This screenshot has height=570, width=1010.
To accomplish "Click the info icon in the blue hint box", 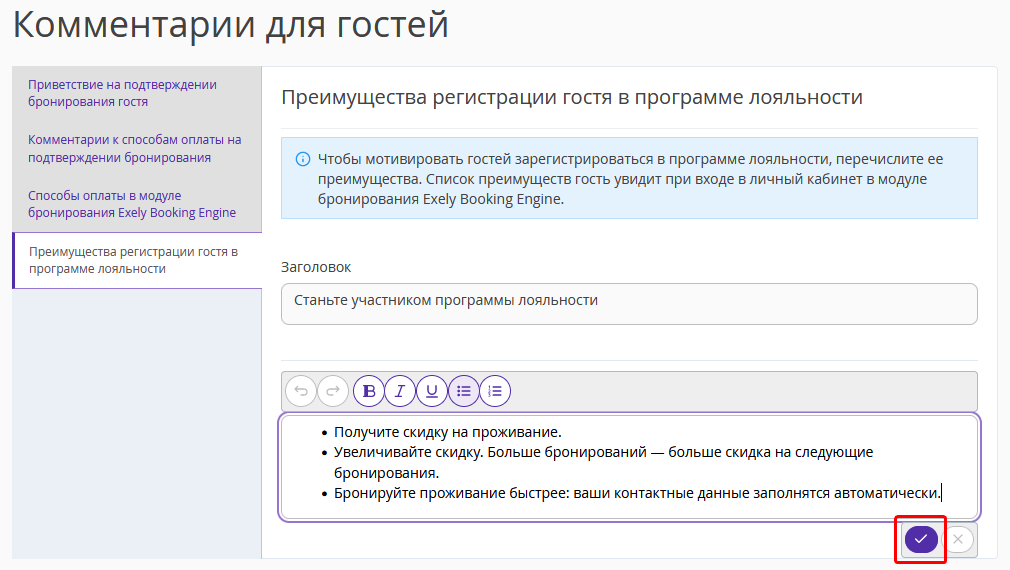I will pos(302,159).
